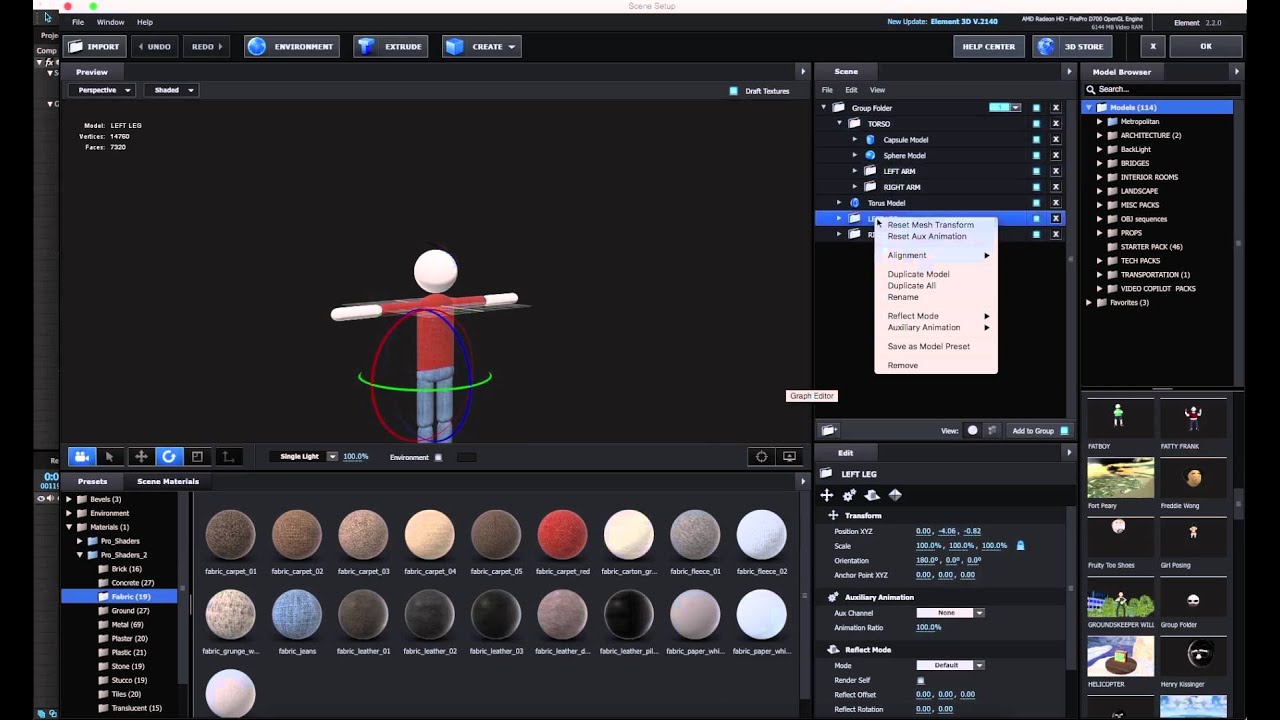Viewport: 1280px width, 720px height.
Task: Activate the camera orbit tool in preview
Action: click(x=81, y=457)
